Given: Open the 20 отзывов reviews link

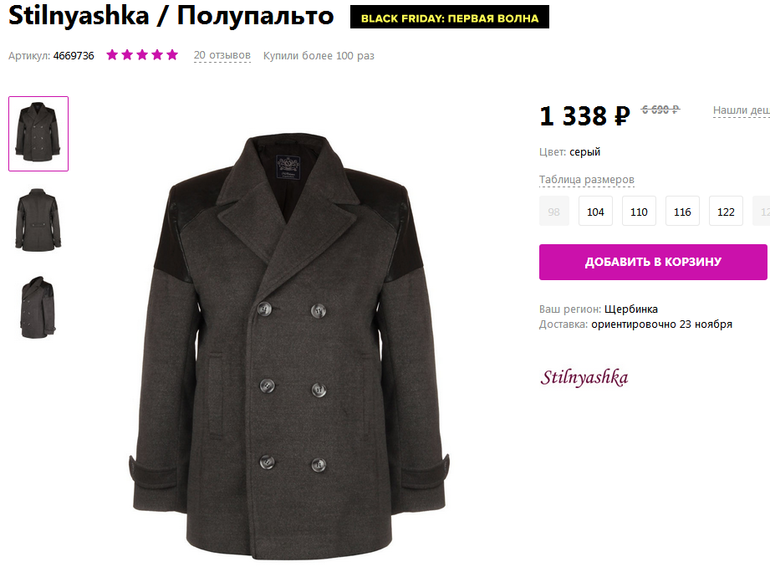Looking at the screenshot, I should (222, 55).
